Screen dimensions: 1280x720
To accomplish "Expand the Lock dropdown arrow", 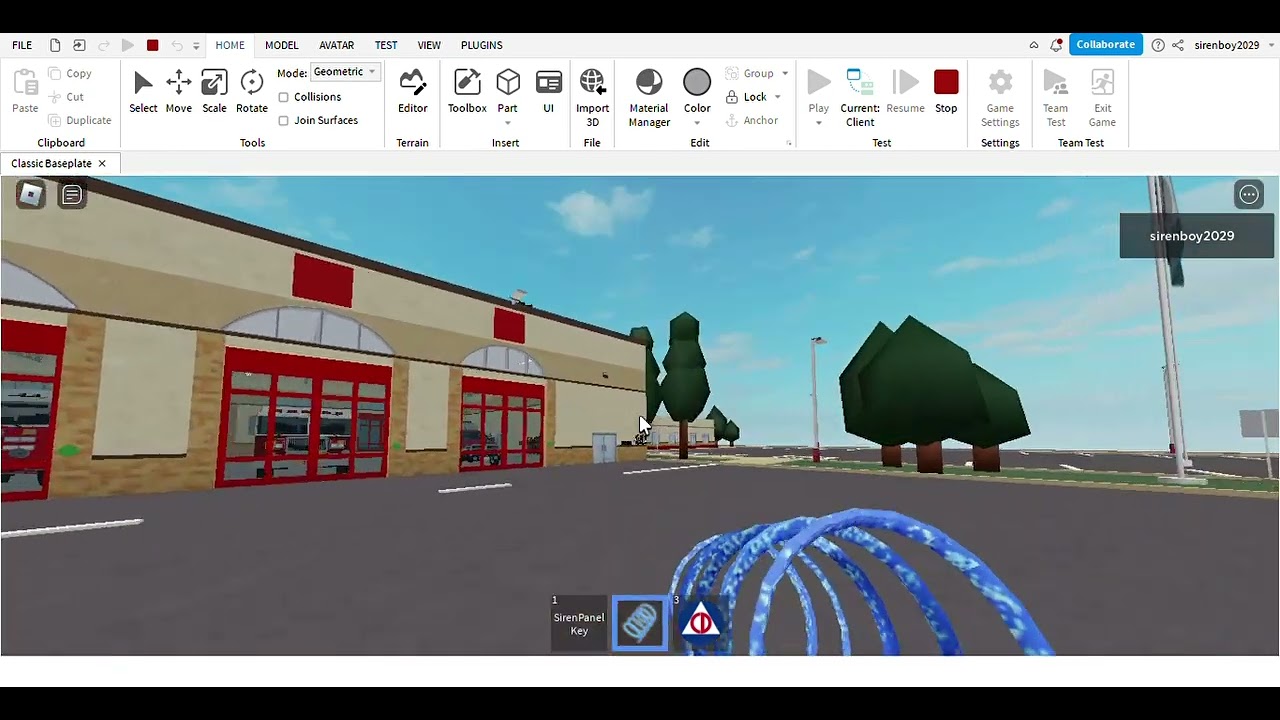I will coord(778,97).
